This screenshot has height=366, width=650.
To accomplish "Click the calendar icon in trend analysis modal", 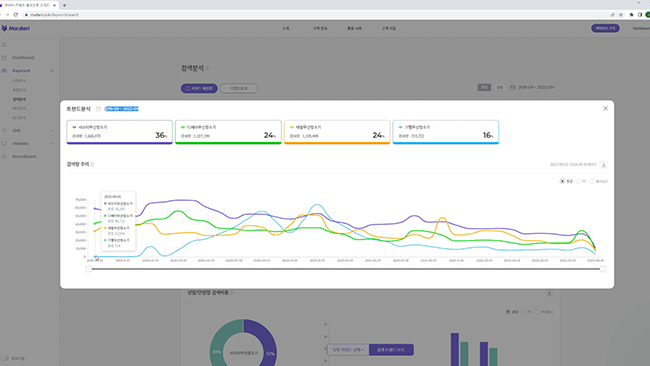I will click(98, 109).
